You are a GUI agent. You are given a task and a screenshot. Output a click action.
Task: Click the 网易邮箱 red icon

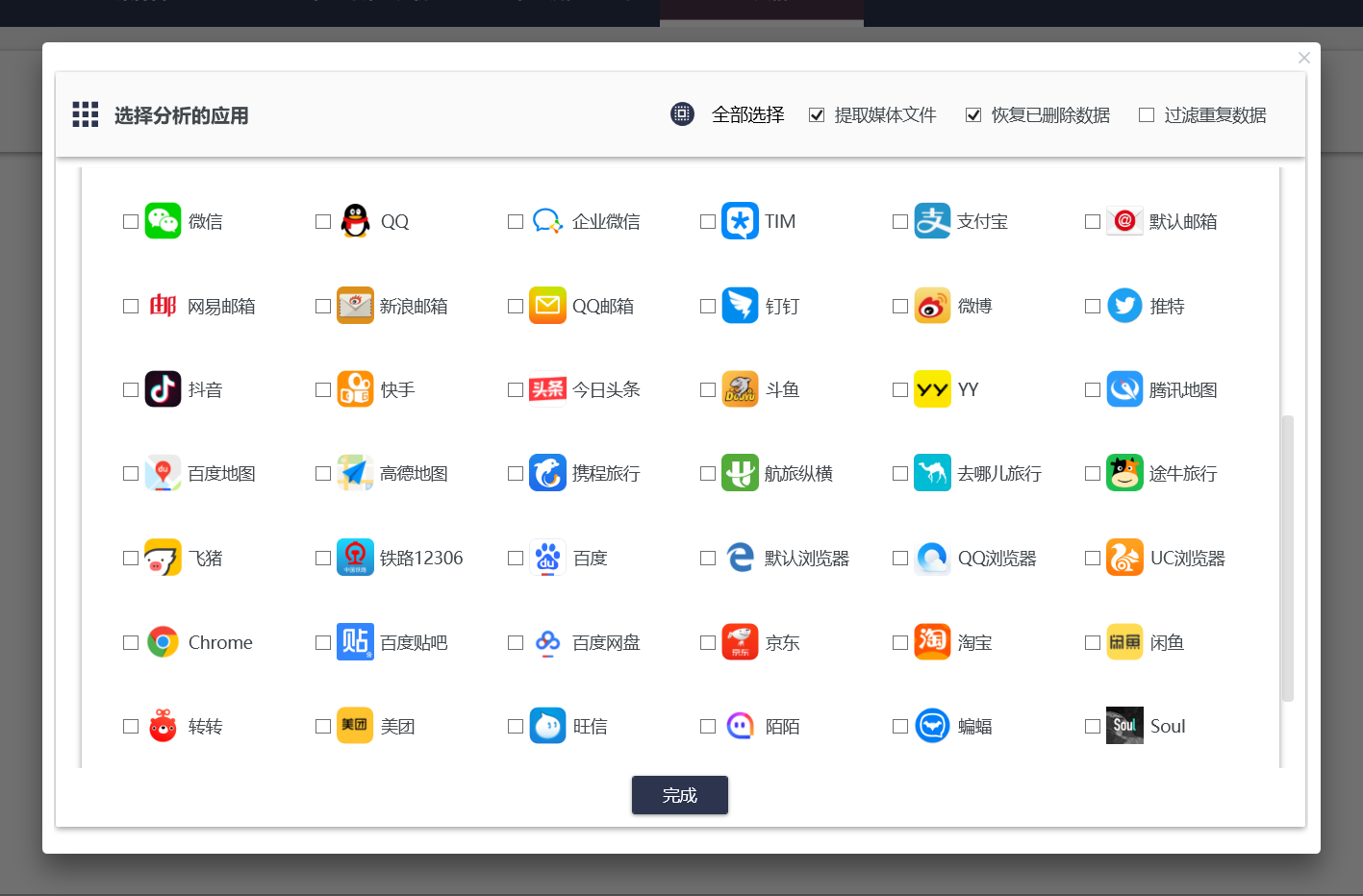[x=163, y=306]
